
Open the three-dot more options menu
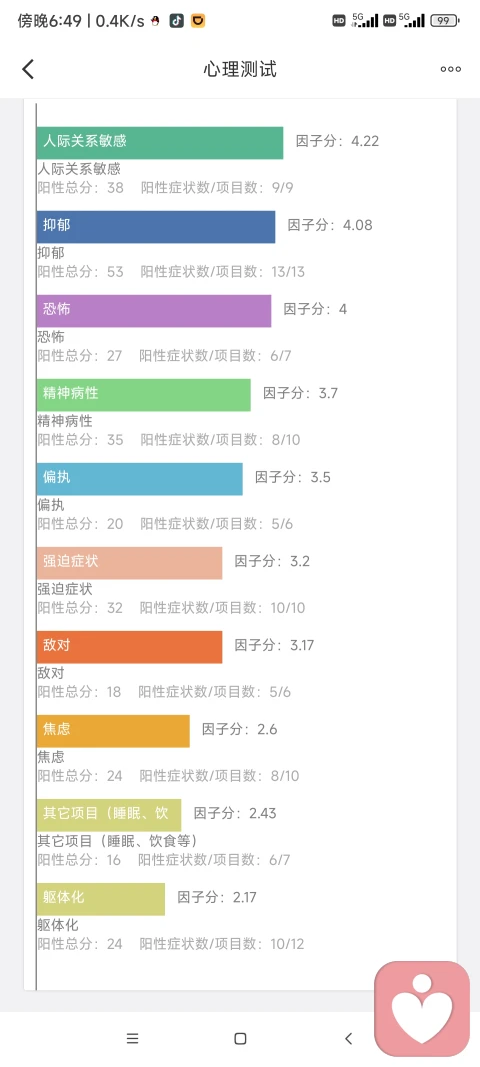pyautogui.click(x=451, y=69)
